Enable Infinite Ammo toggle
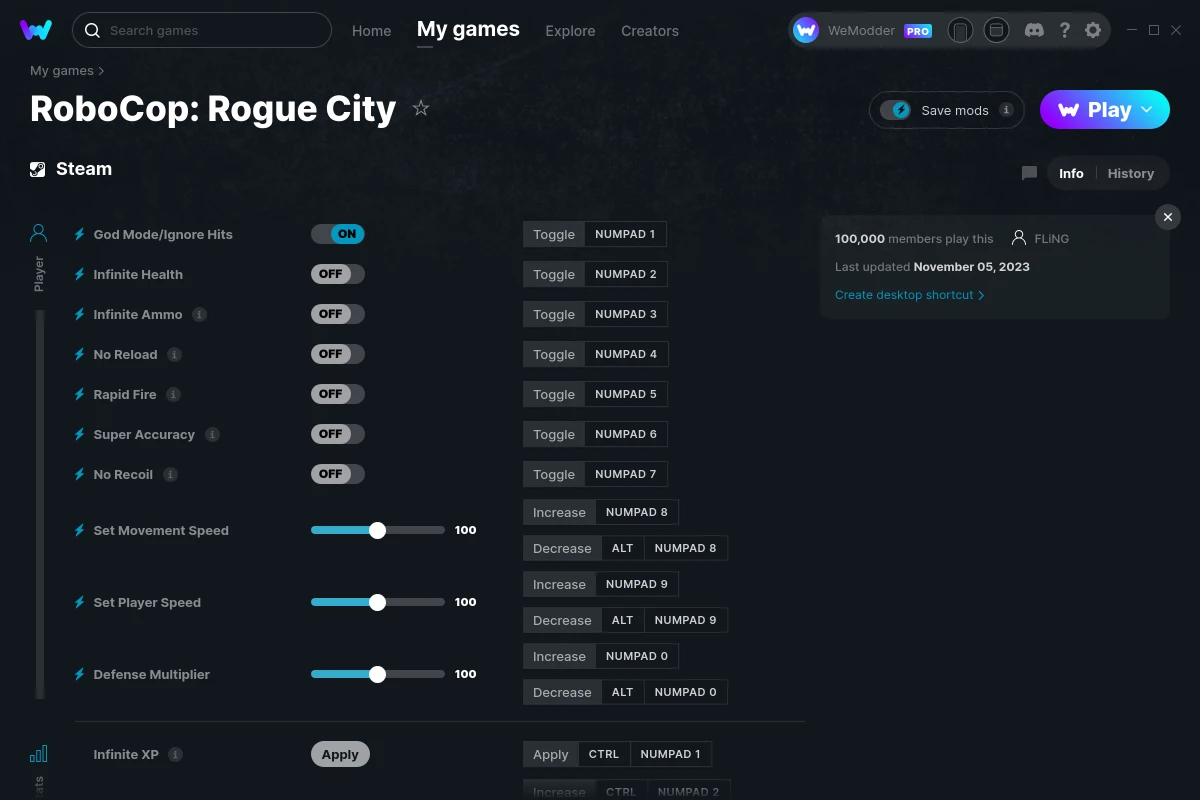Screen dimensions: 1200x800 [338, 314]
